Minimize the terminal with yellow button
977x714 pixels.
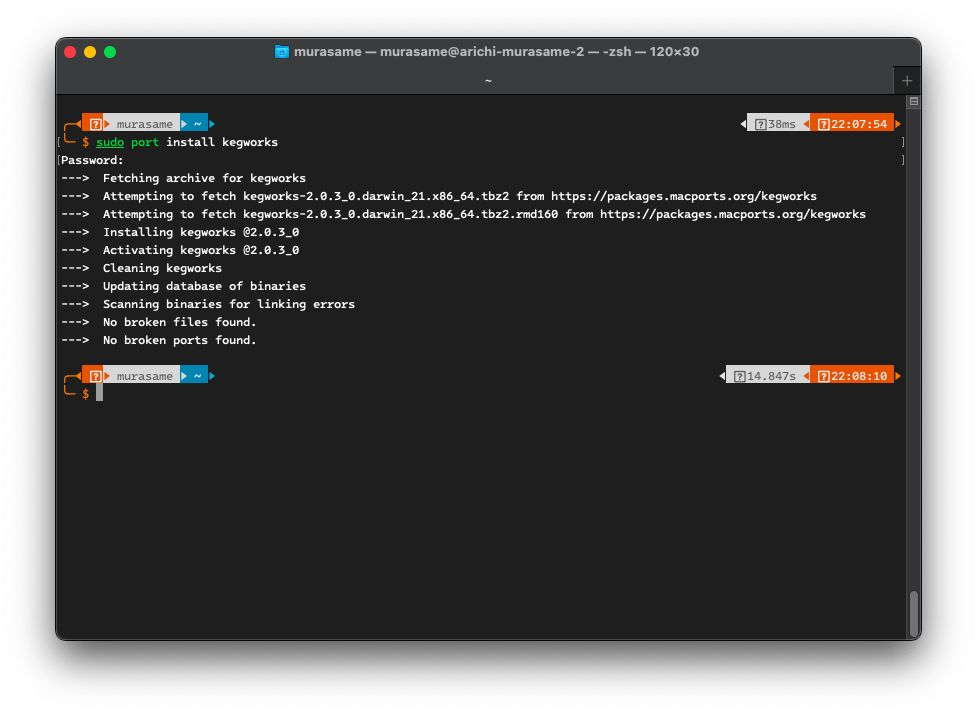tap(90, 52)
